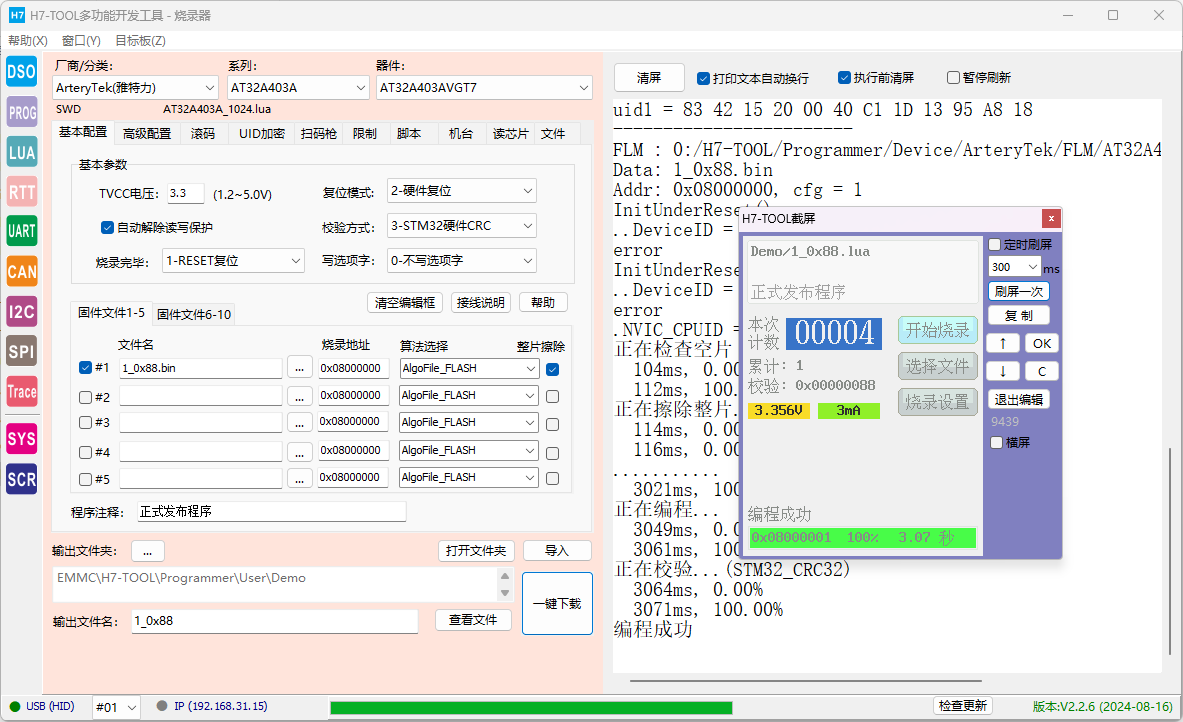The width and height of the screenshot is (1183, 722).
Task: Toggle 自动解除读写保护 checkbox
Action: [107, 227]
